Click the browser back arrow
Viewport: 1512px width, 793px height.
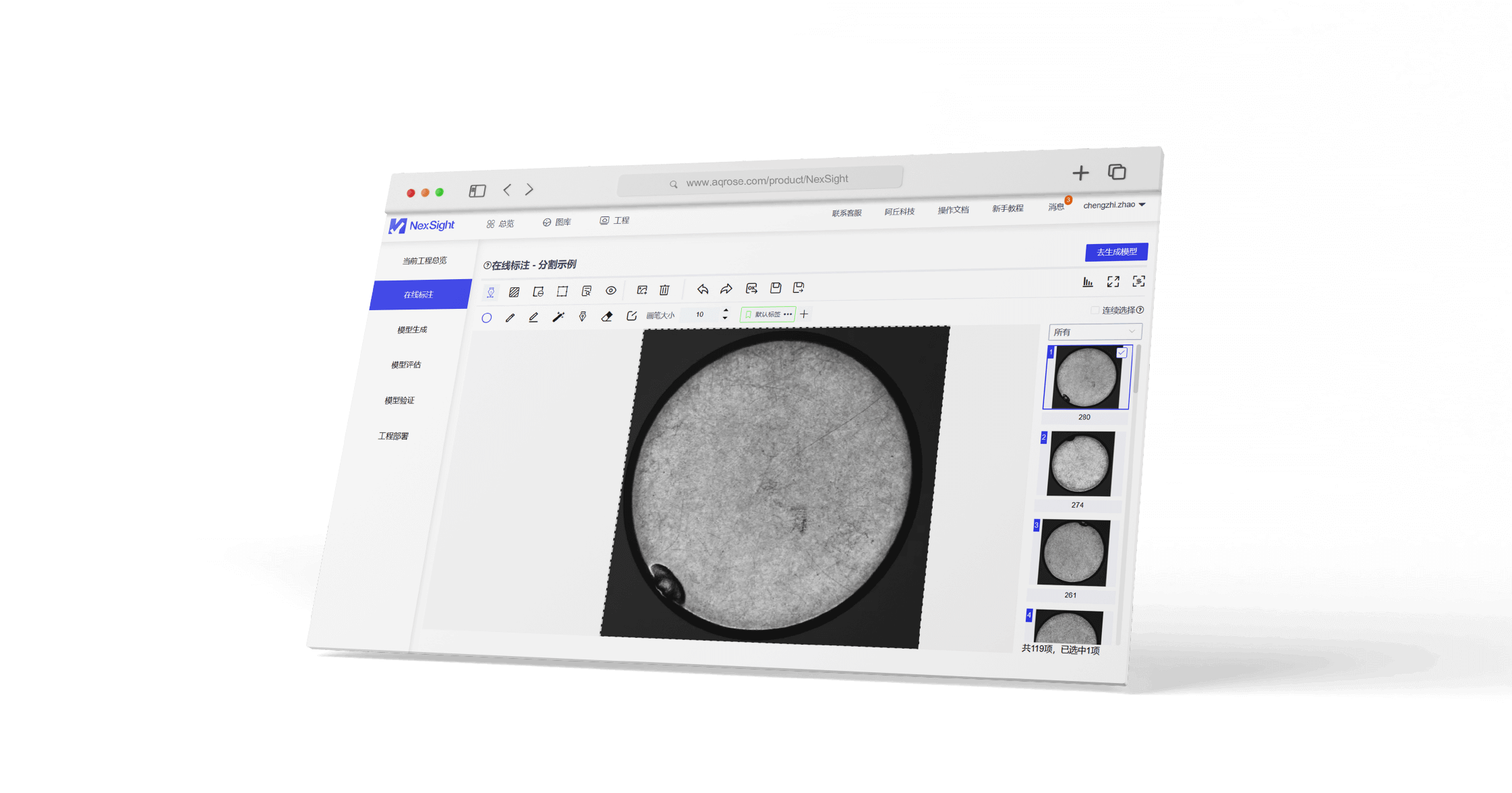(507, 190)
